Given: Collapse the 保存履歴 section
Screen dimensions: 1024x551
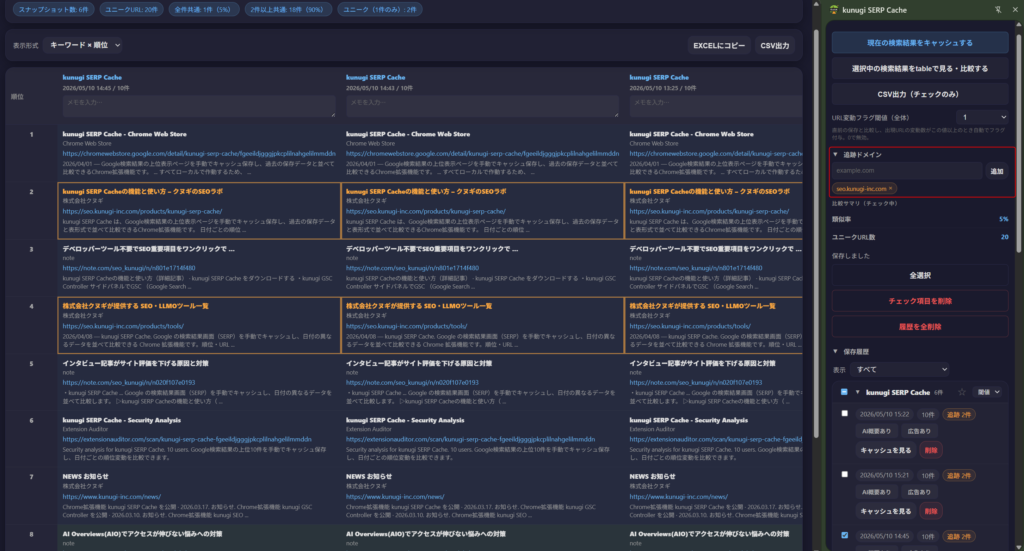Looking at the screenshot, I should (x=835, y=351).
